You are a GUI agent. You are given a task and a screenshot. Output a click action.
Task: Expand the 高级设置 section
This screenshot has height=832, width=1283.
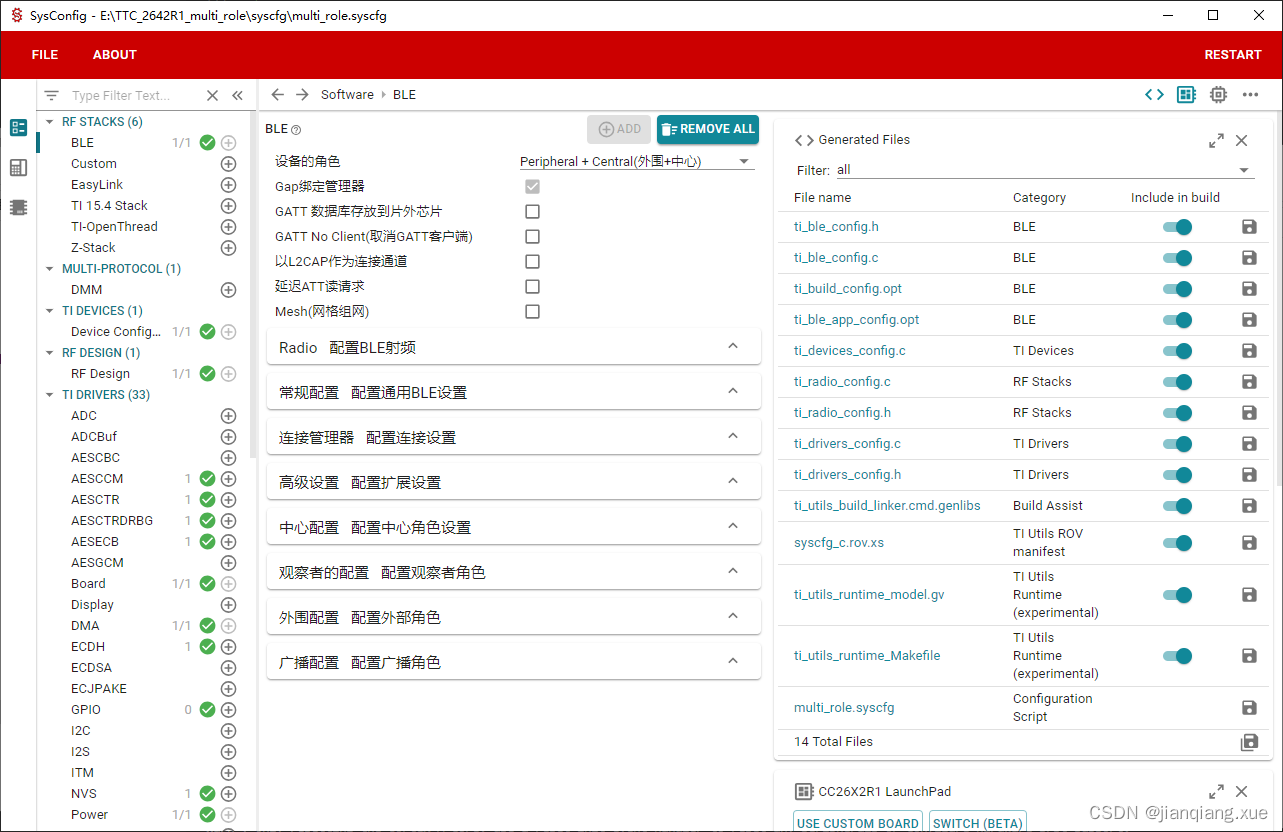514,482
